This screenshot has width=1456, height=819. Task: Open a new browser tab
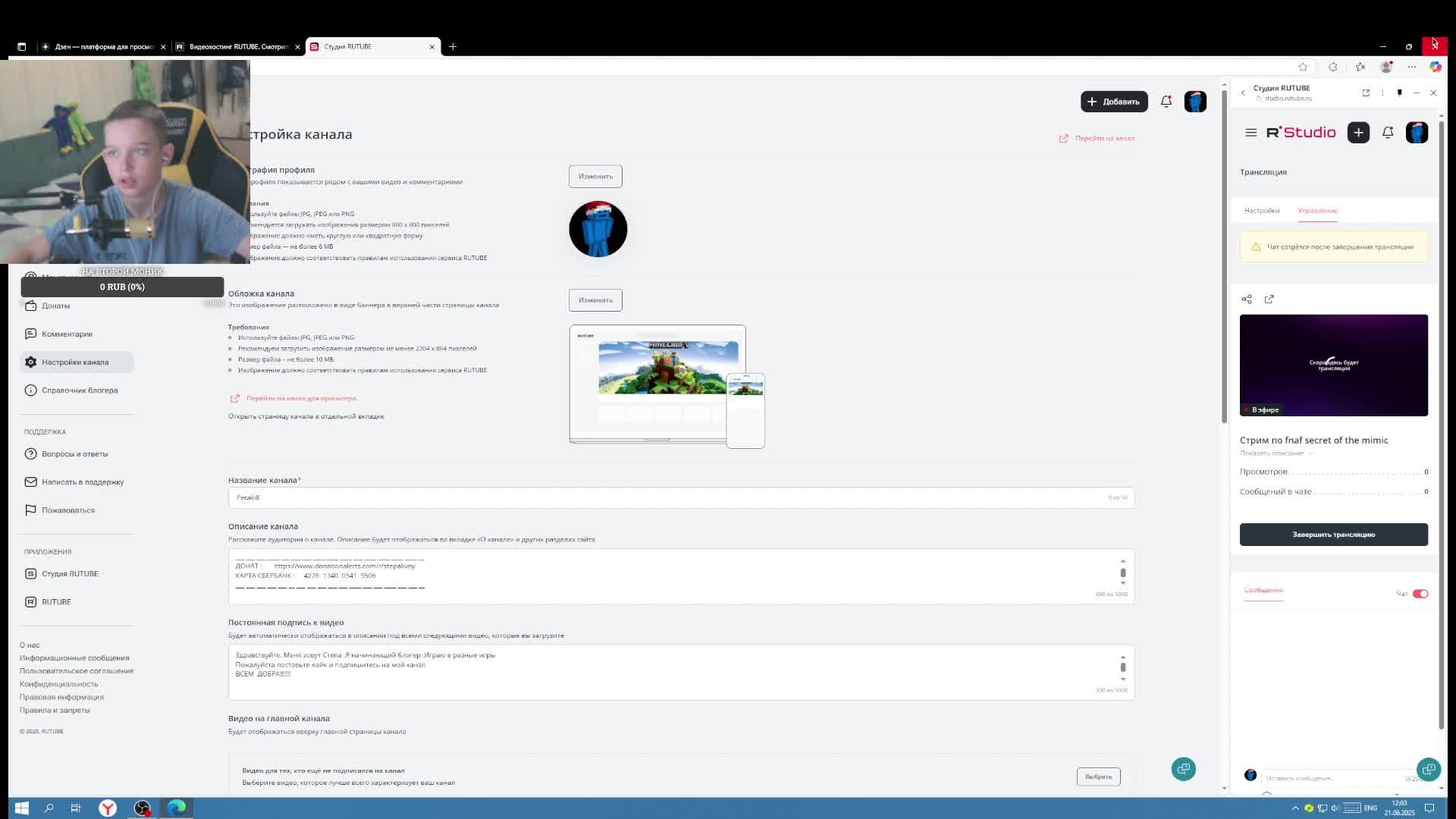[x=453, y=46]
